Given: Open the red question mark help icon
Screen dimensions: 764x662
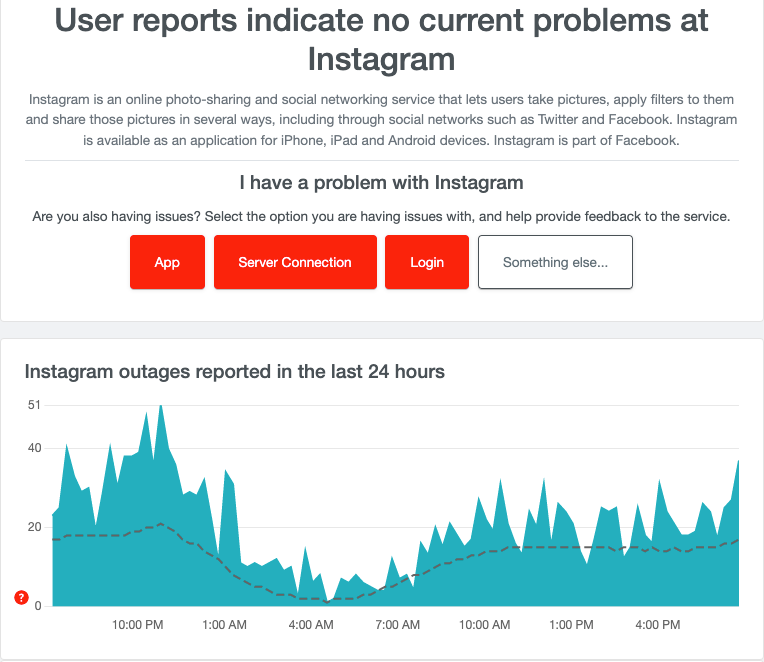Looking at the screenshot, I should (21, 597).
